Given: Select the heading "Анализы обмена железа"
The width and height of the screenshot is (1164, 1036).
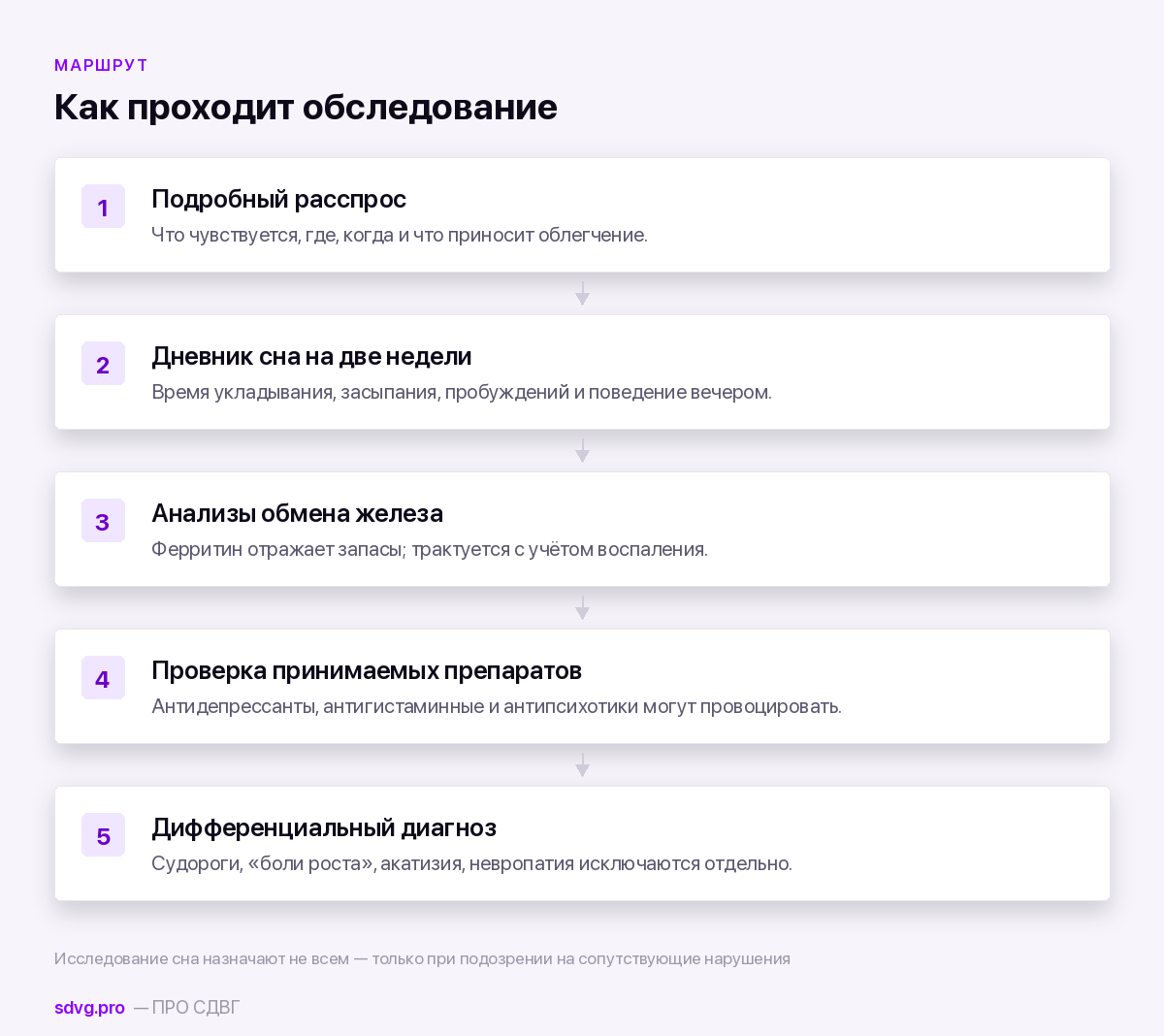Looking at the screenshot, I should [297, 513].
